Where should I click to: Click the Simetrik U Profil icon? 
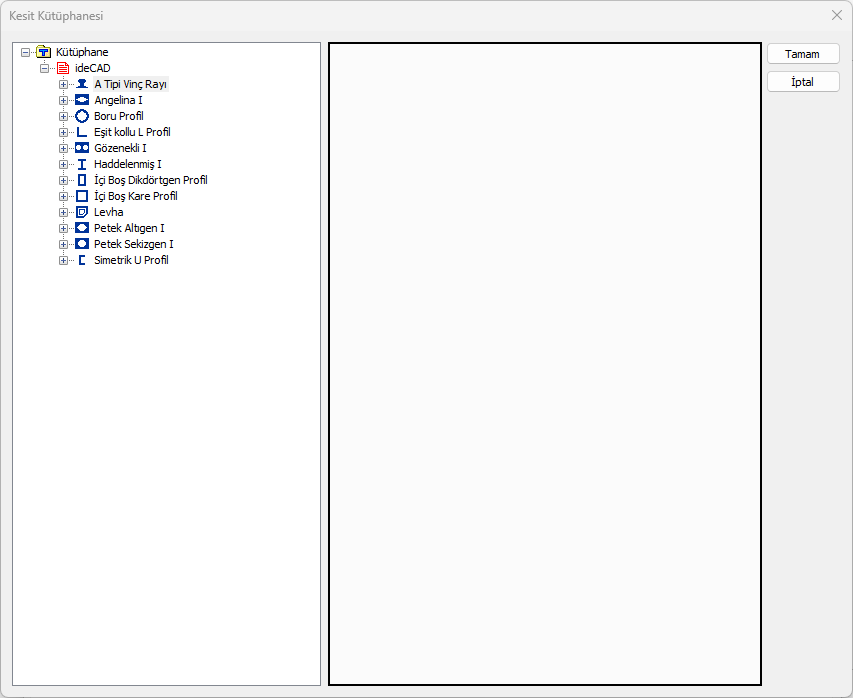[x=82, y=260]
